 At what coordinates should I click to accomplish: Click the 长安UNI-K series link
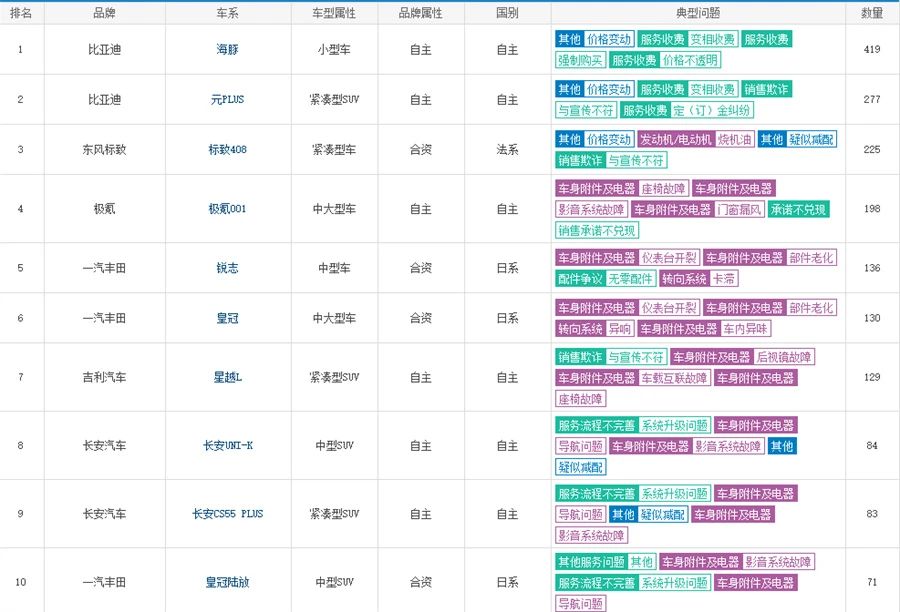228,445
